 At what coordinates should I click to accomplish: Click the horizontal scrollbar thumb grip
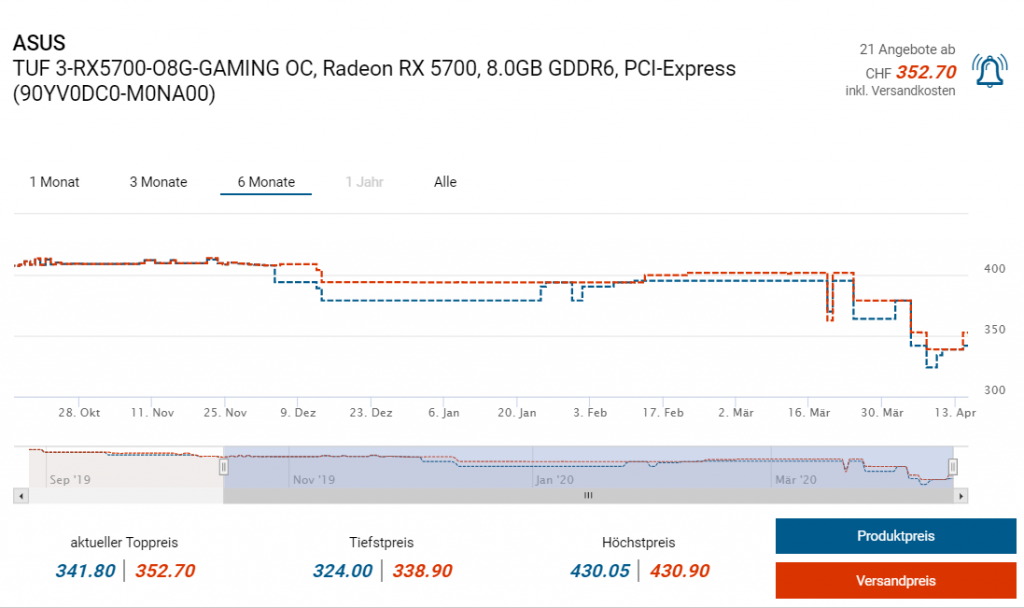click(x=589, y=495)
